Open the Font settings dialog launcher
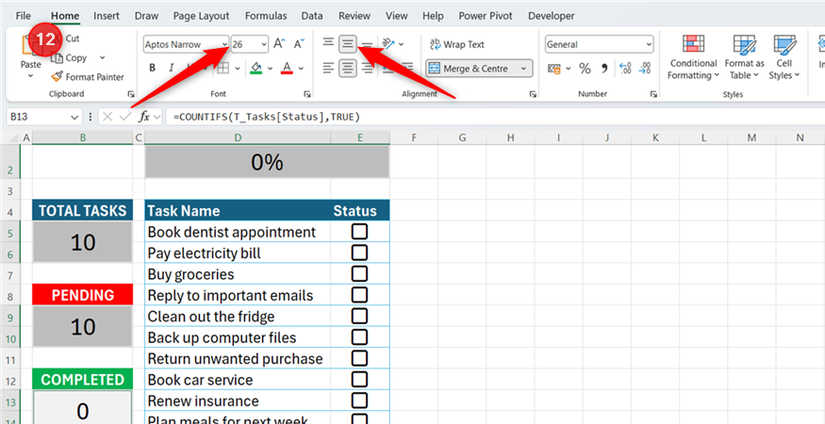 click(x=307, y=94)
